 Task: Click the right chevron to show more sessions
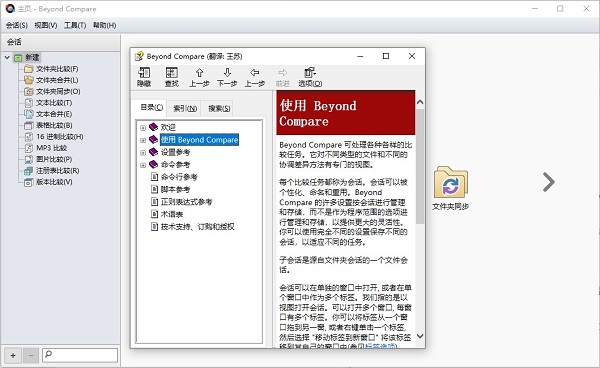click(x=548, y=182)
